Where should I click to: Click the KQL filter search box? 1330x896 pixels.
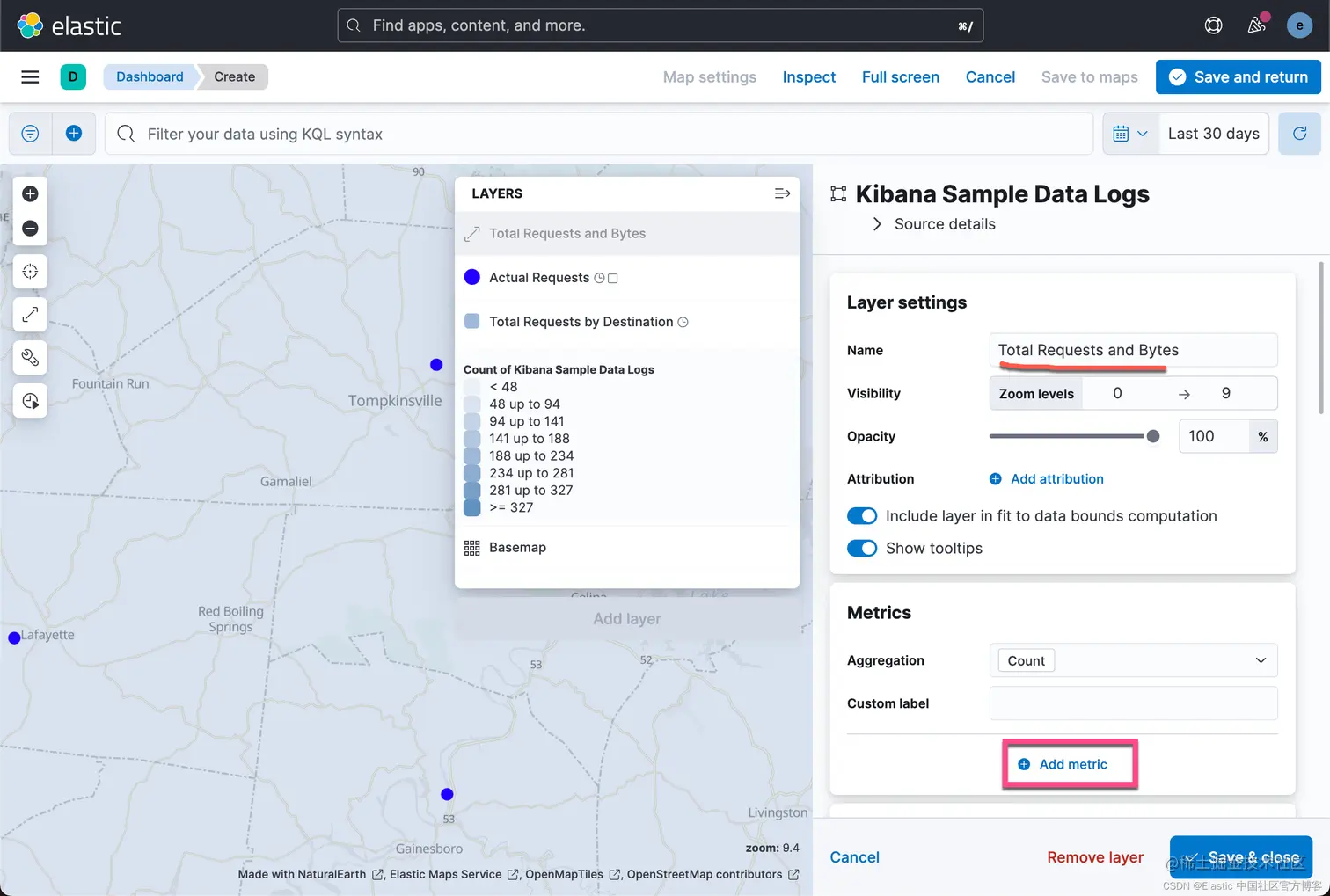coord(598,134)
